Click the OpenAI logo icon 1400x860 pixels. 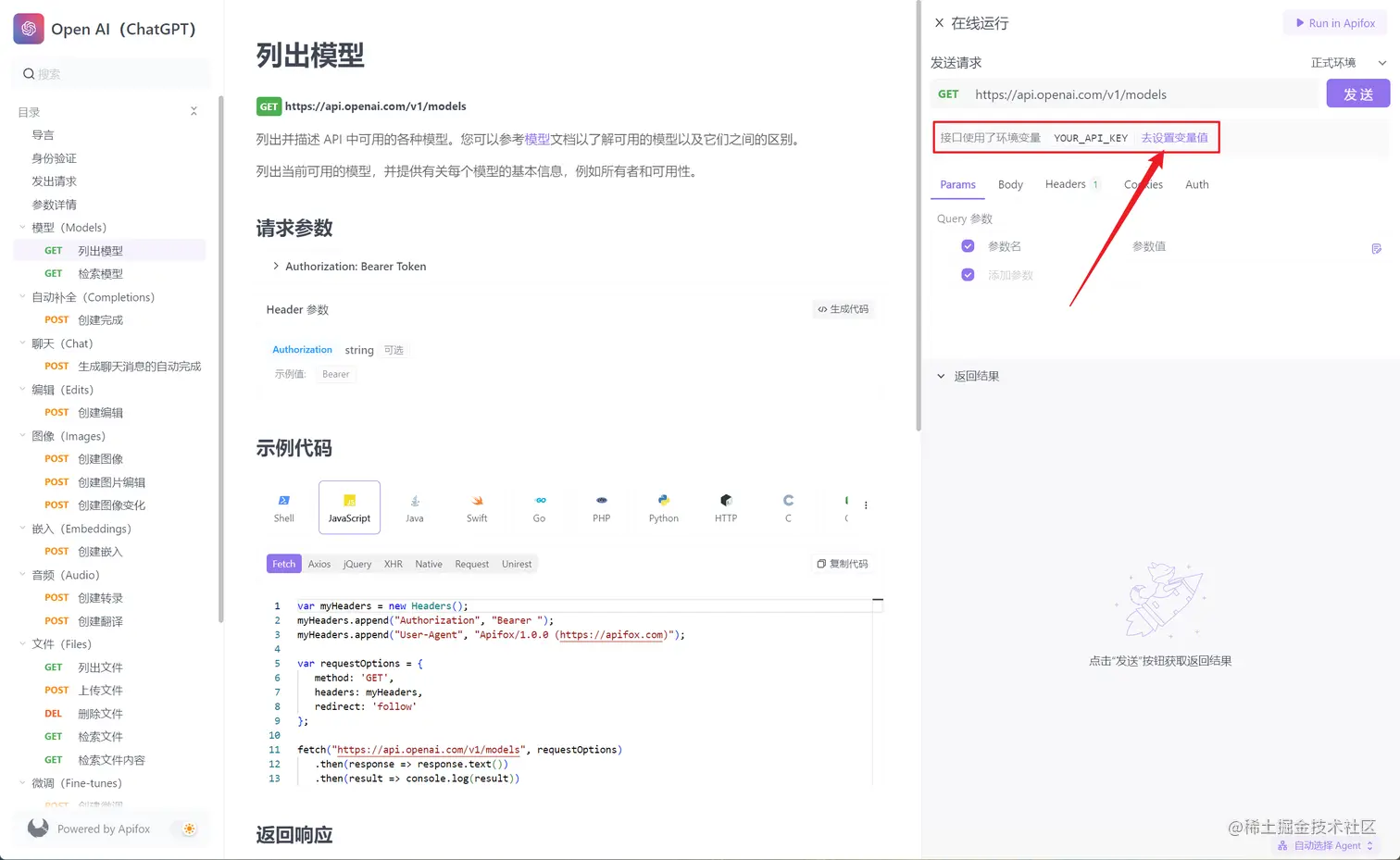click(x=29, y=29)
